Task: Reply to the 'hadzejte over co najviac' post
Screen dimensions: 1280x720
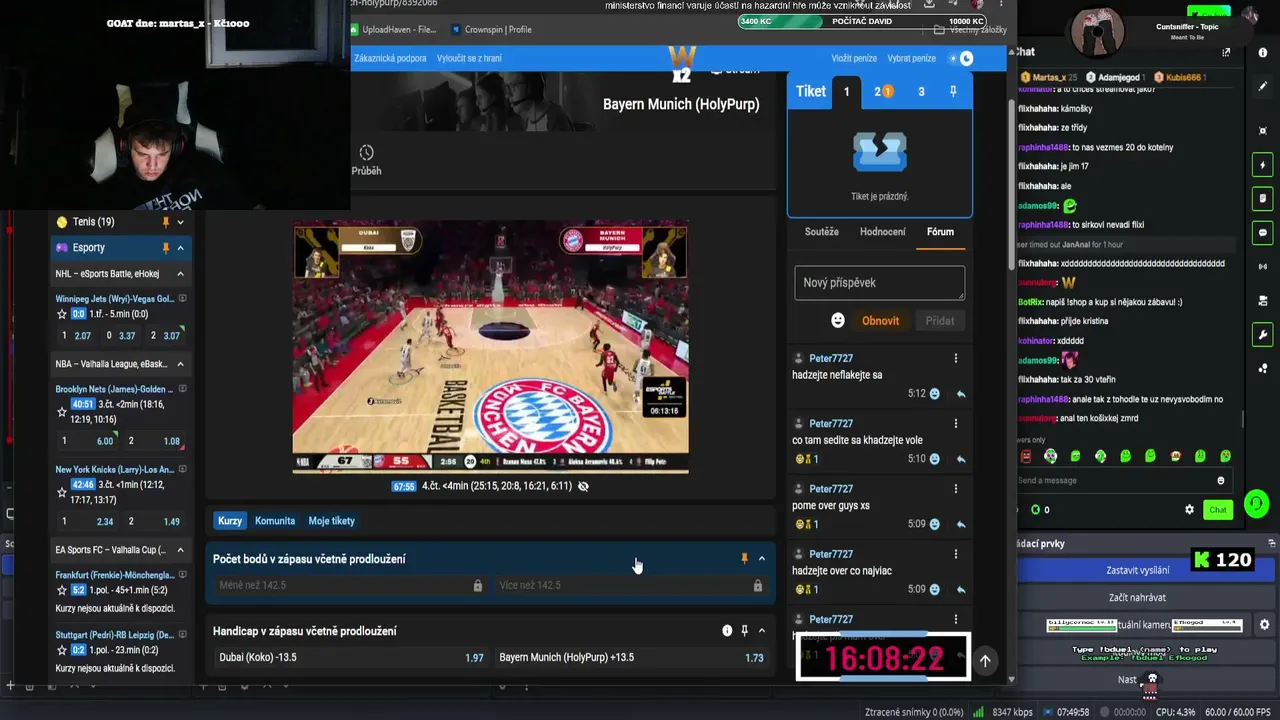Action: coord(961,589)
